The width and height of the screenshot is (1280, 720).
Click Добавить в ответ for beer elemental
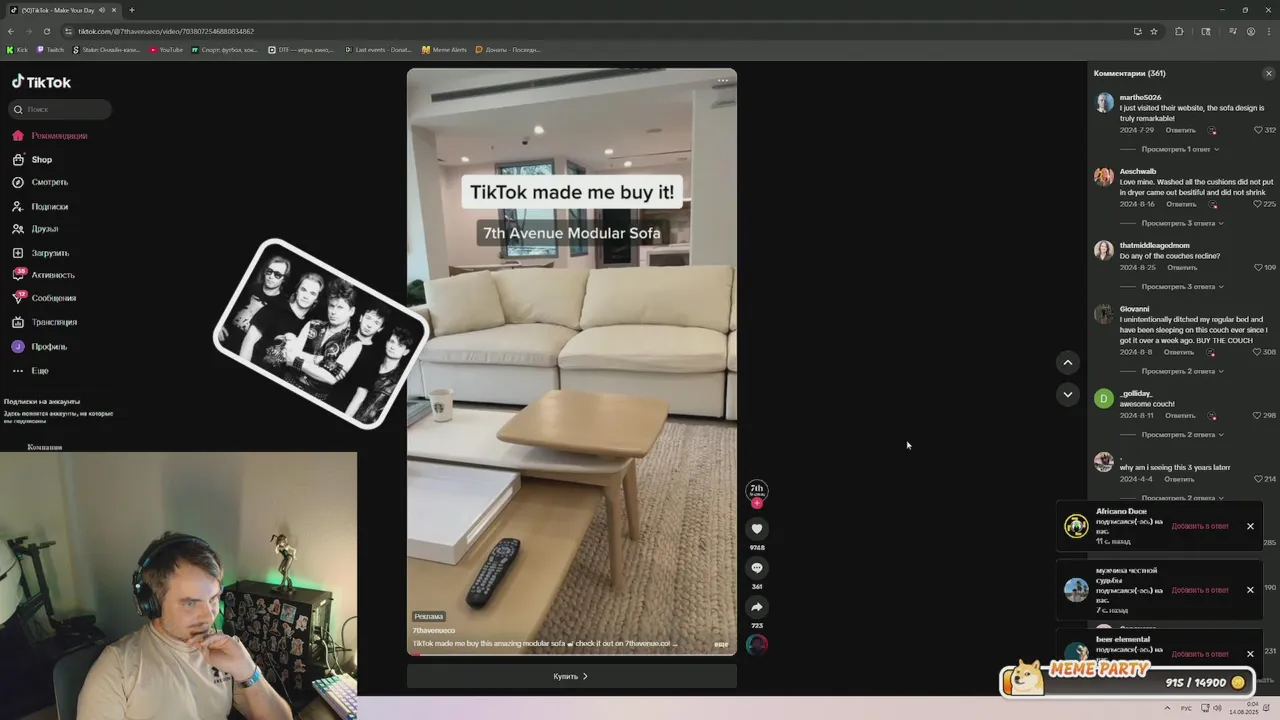pyautogui.click(x=1200, y=654)
